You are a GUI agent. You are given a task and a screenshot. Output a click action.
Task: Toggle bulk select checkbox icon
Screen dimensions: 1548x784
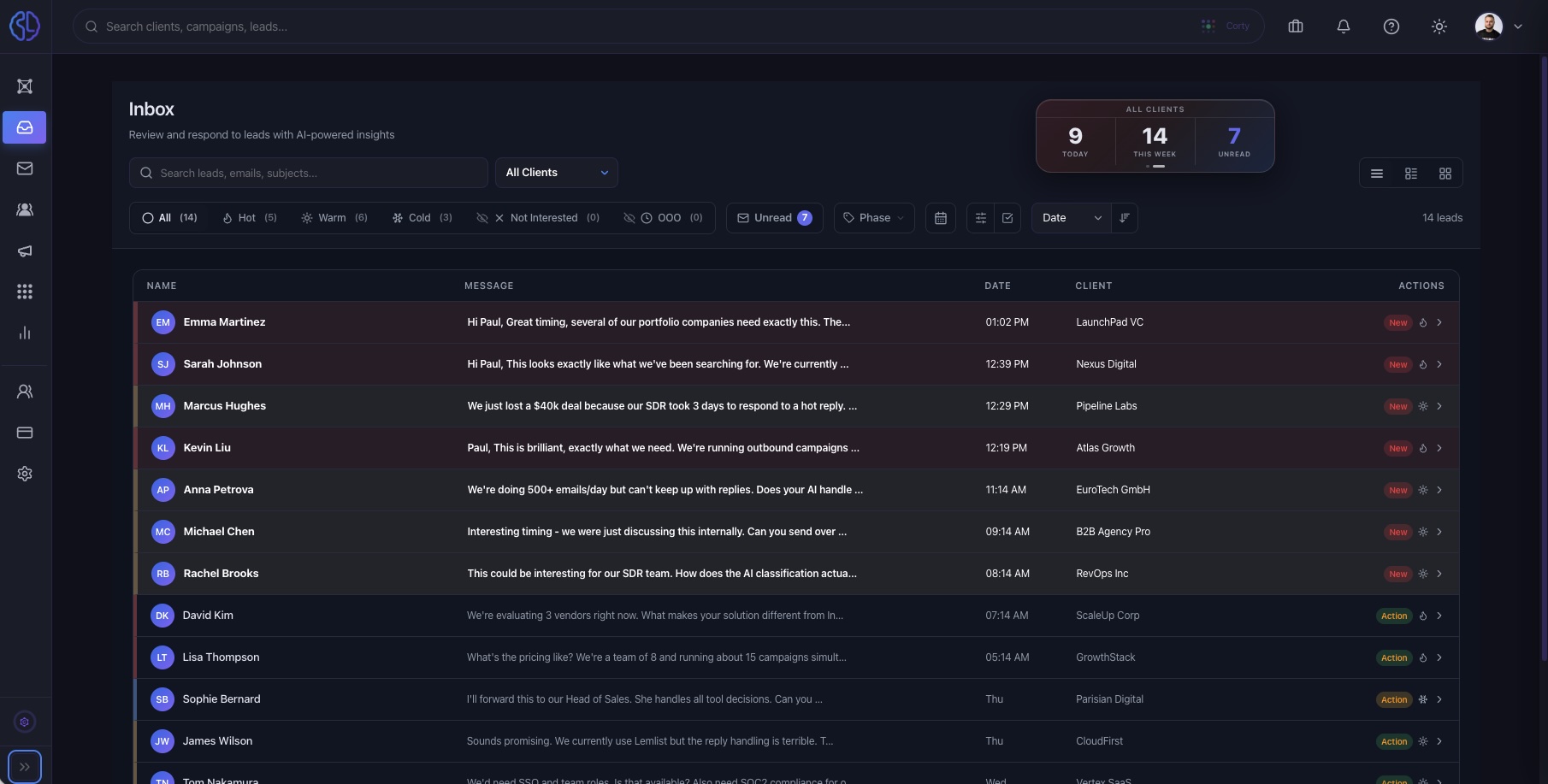[1007, 218]
